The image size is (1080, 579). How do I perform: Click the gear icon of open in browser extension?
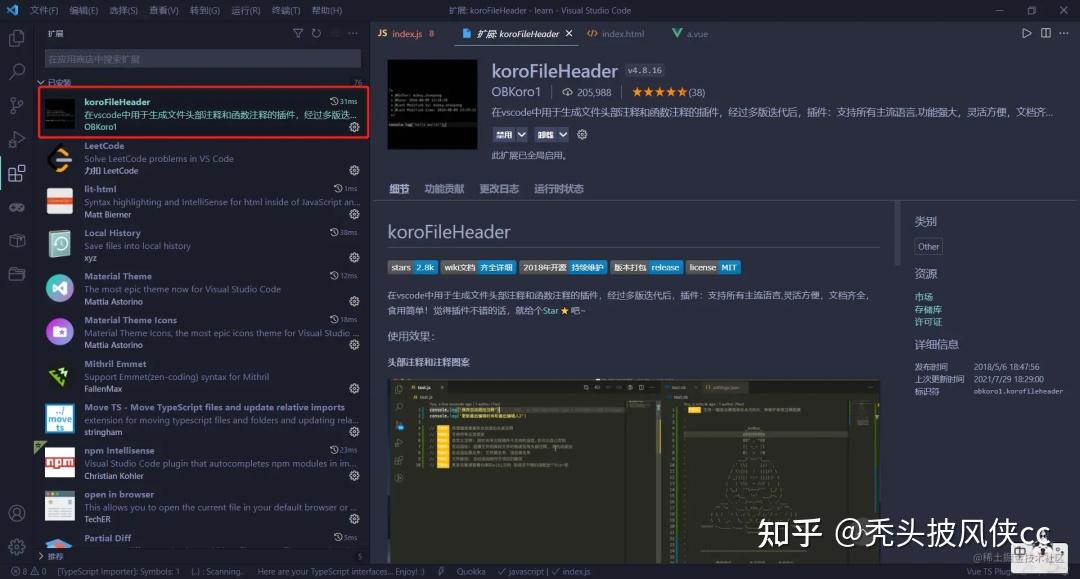click(x=354, y=518)
